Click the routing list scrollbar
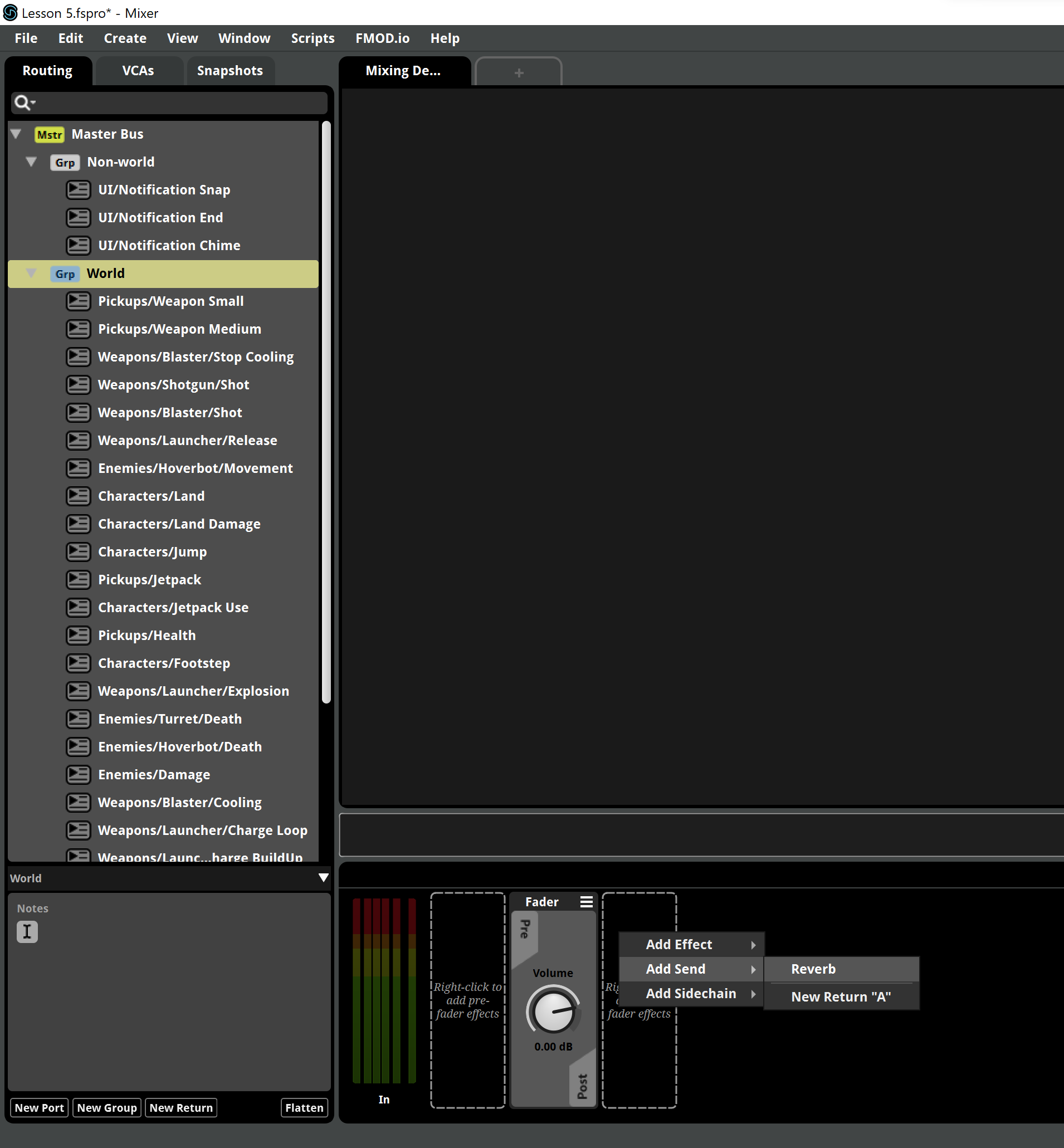1064x1148 pixels. (326, 412)
